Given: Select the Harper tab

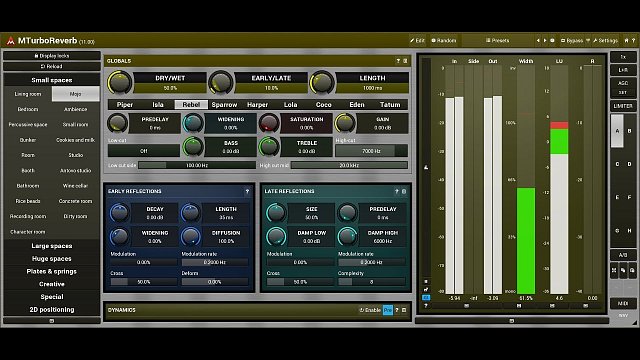Looking at the screenshot, I should click(257, 105).
